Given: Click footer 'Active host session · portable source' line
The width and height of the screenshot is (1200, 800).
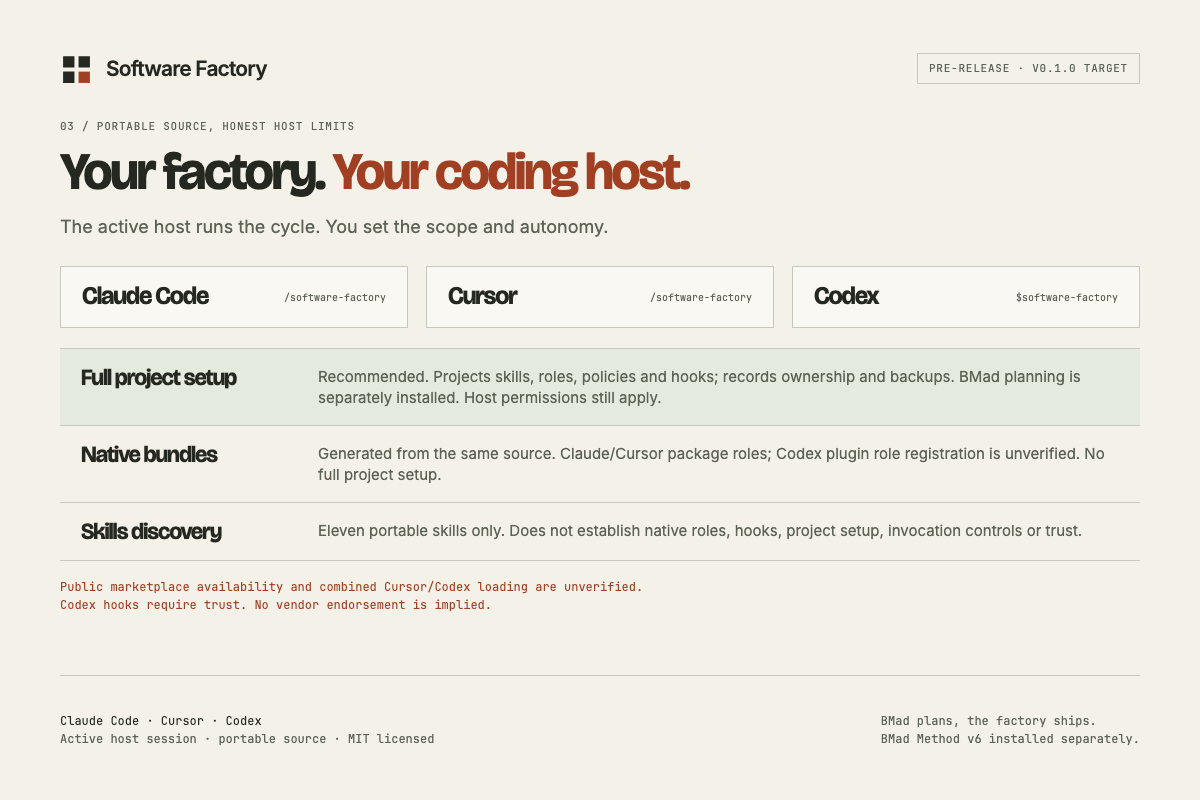Looking at the screenshot, I should coord(247,739).
